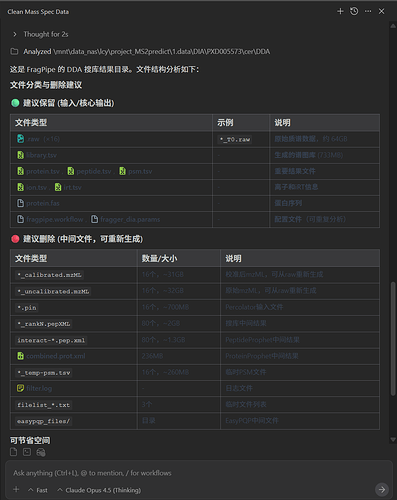Click the peptide.tsv file icon
The width and height of the screenshot is (397, 500).
(x=71, y=171)
